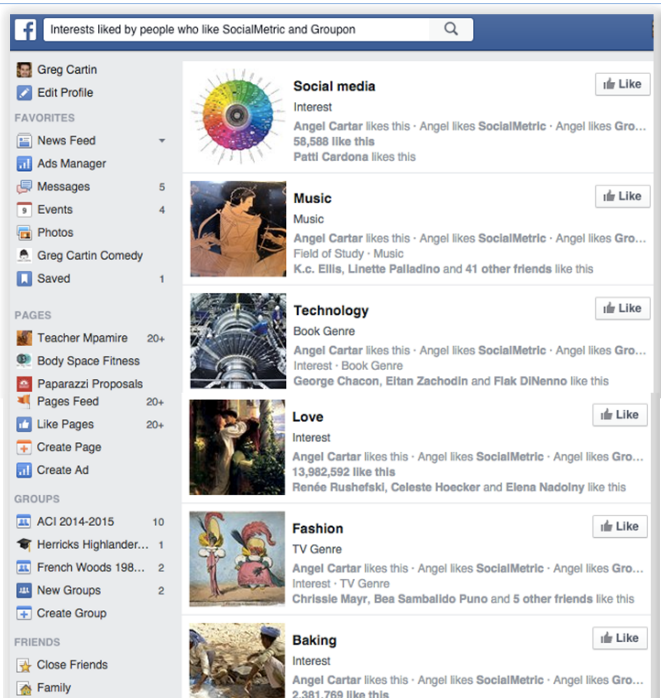Click the News Feed icon
The height and width of the screenshot is (700, 661).
pos(24,141)
